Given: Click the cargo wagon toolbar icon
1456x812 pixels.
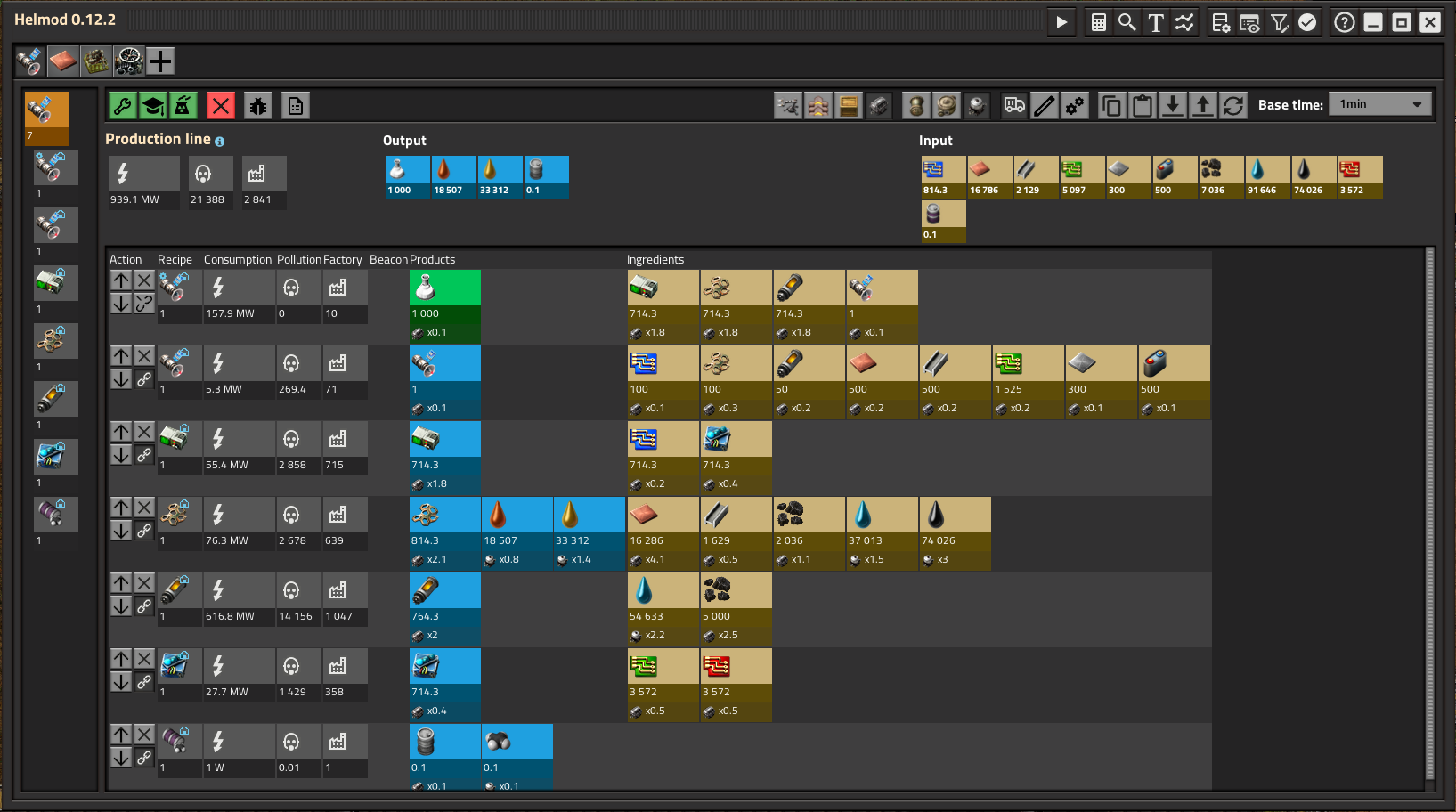Looking at the screenshot, I should pyautogui.click(x=879, y=106).
